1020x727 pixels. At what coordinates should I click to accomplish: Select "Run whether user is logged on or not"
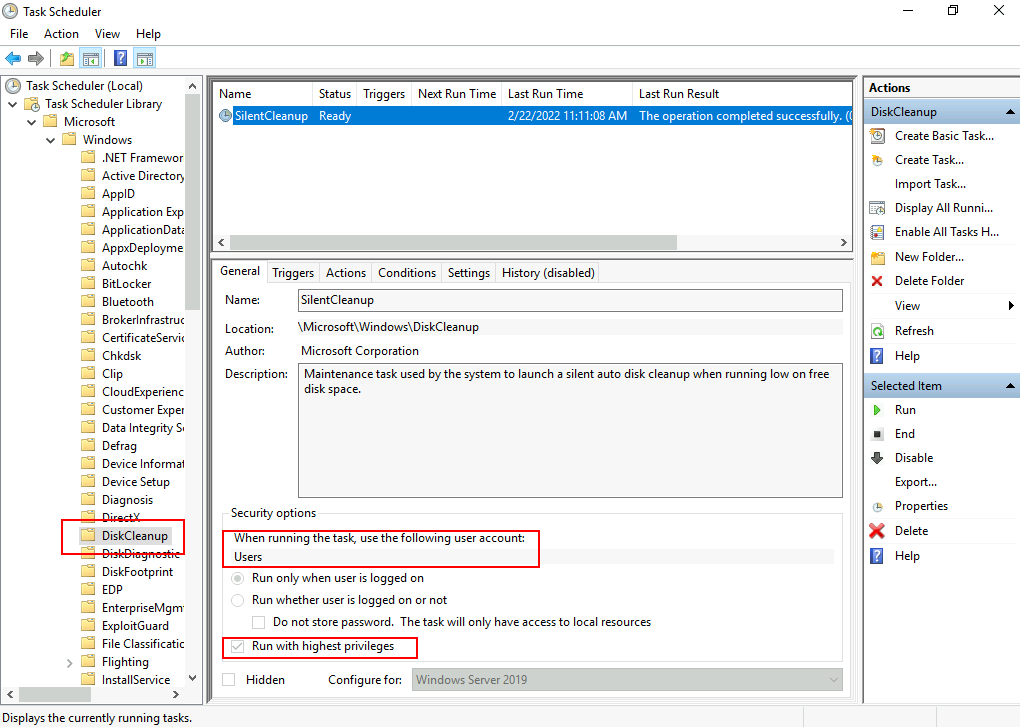[x=237, y=600]
